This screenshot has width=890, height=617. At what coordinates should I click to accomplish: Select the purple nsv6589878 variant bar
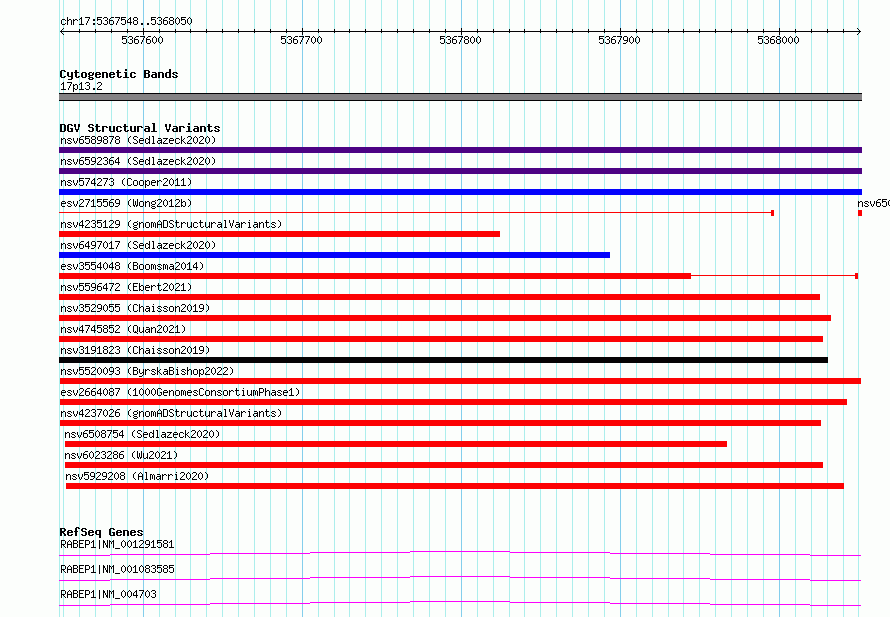[460, 150]
